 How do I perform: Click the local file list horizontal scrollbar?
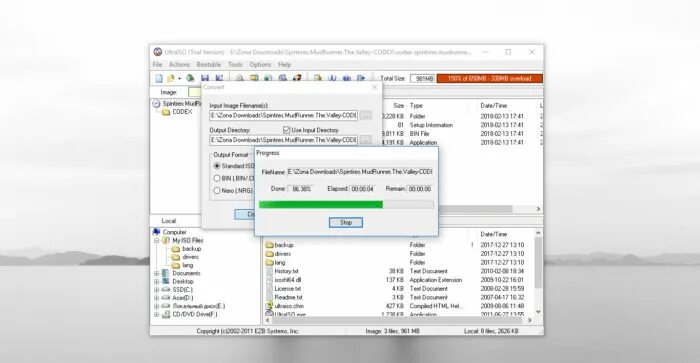coord(398,320)
